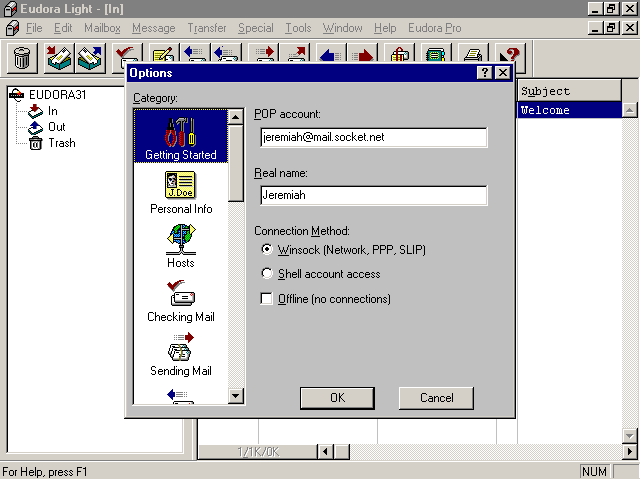The image size is (640, 480).
Task: Click the horizontal scroll right arrow
Action: tap(629, 451)
